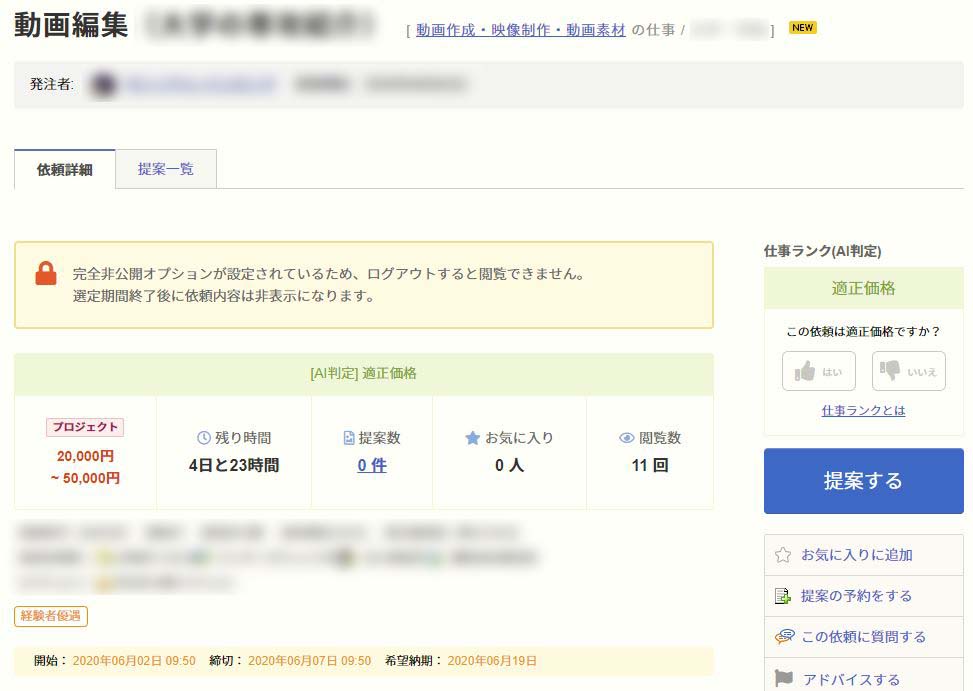Viewport: 973px width, 691px height.
Task: Select お気に入りに追加 in the side menu
Action: 864,555
